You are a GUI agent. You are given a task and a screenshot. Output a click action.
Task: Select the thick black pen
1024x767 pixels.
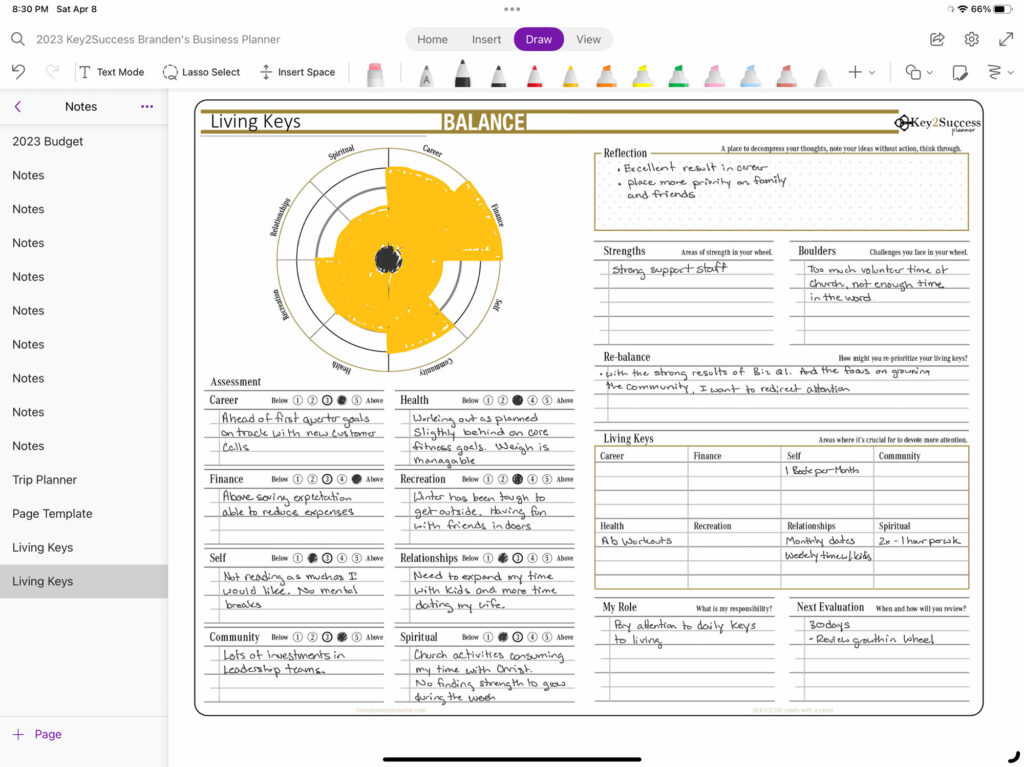click(462, 73)
